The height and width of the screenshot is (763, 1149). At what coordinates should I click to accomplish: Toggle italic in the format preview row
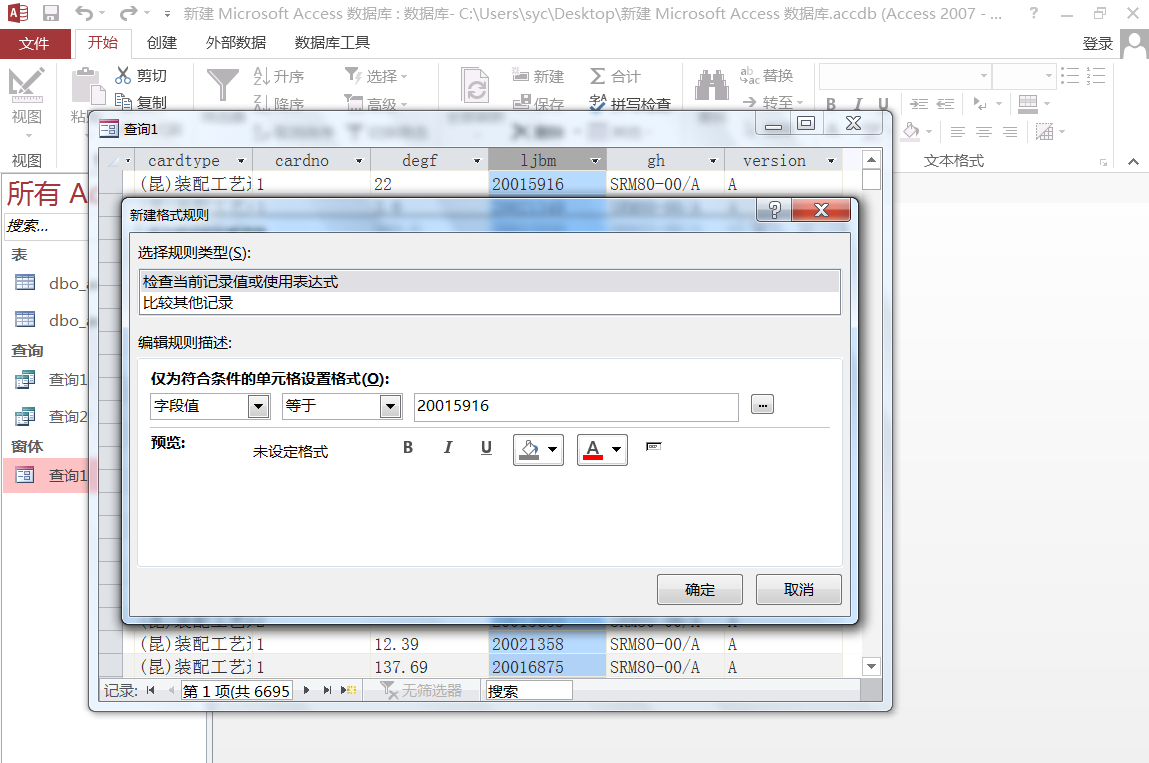448,448
